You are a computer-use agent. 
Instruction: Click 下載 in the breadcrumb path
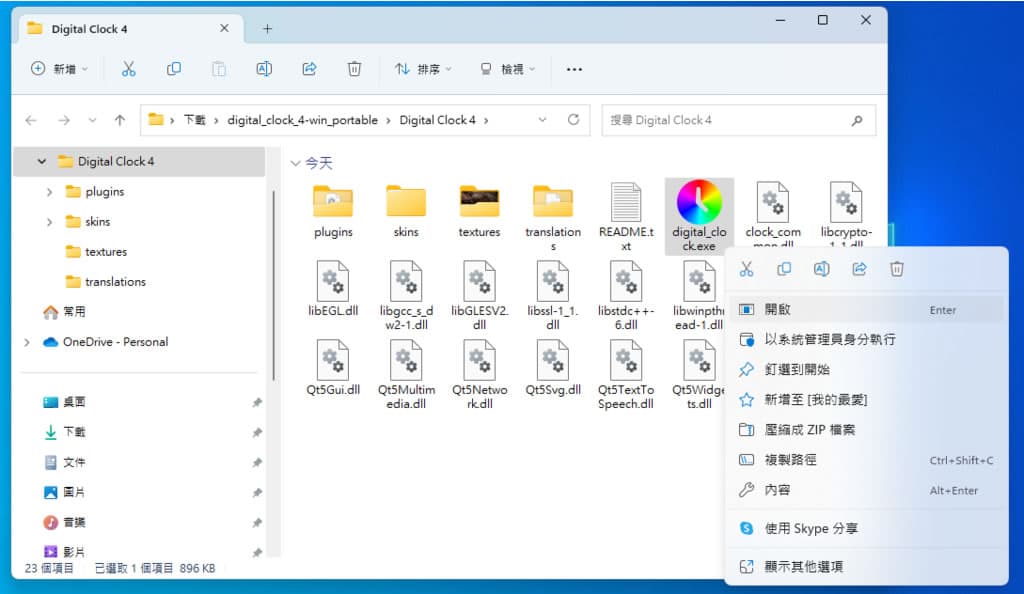click(x=195, y=120)
